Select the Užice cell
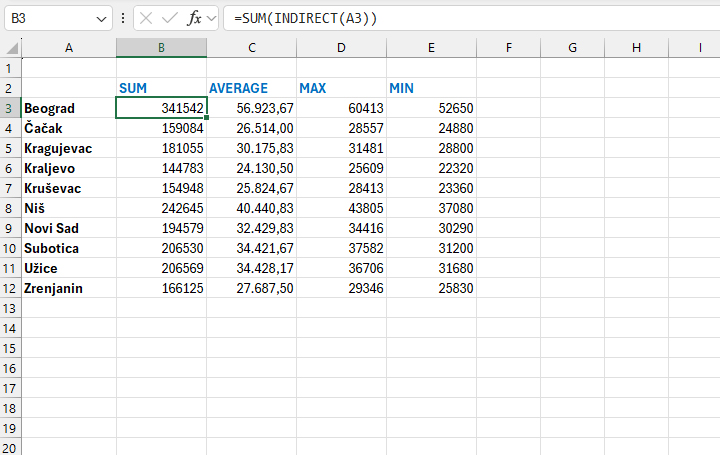720x455 pixels. [x=69, y=268]
